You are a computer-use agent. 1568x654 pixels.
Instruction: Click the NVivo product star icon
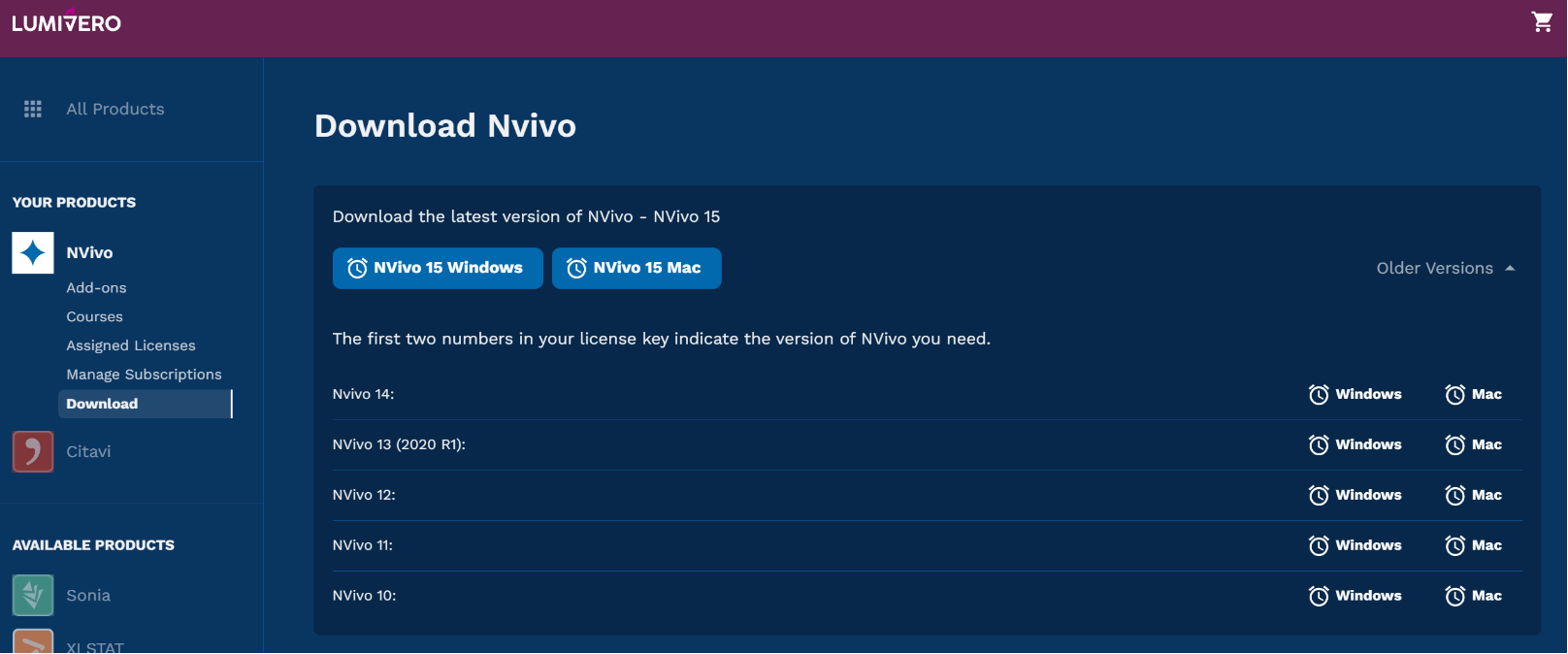33,252
